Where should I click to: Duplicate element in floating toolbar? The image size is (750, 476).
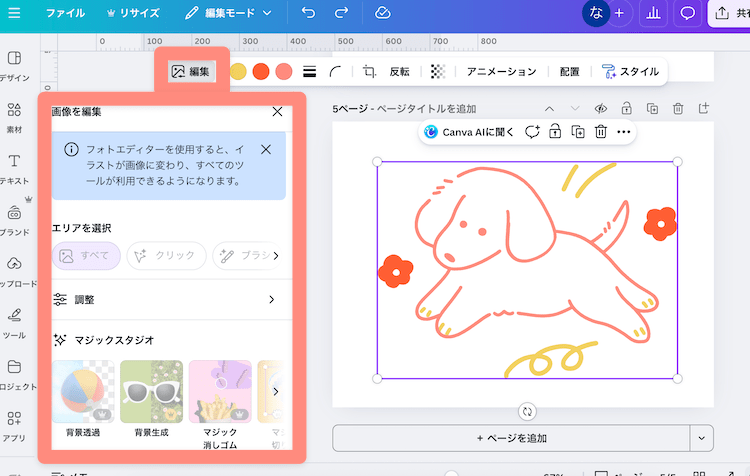click(578, 132)
